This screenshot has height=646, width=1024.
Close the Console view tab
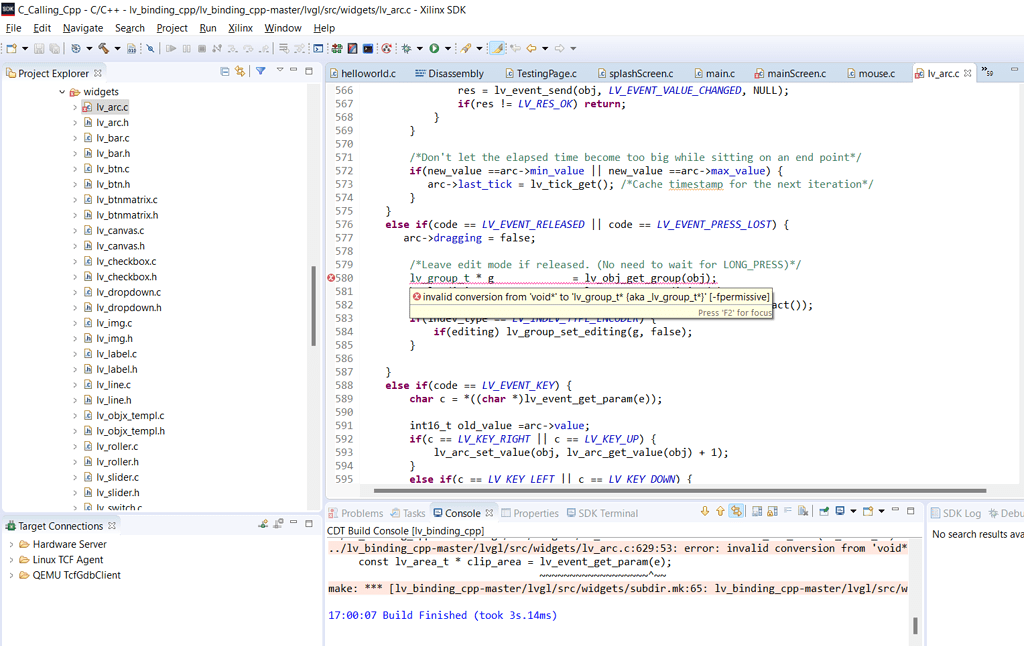click(x=489, y=513)
